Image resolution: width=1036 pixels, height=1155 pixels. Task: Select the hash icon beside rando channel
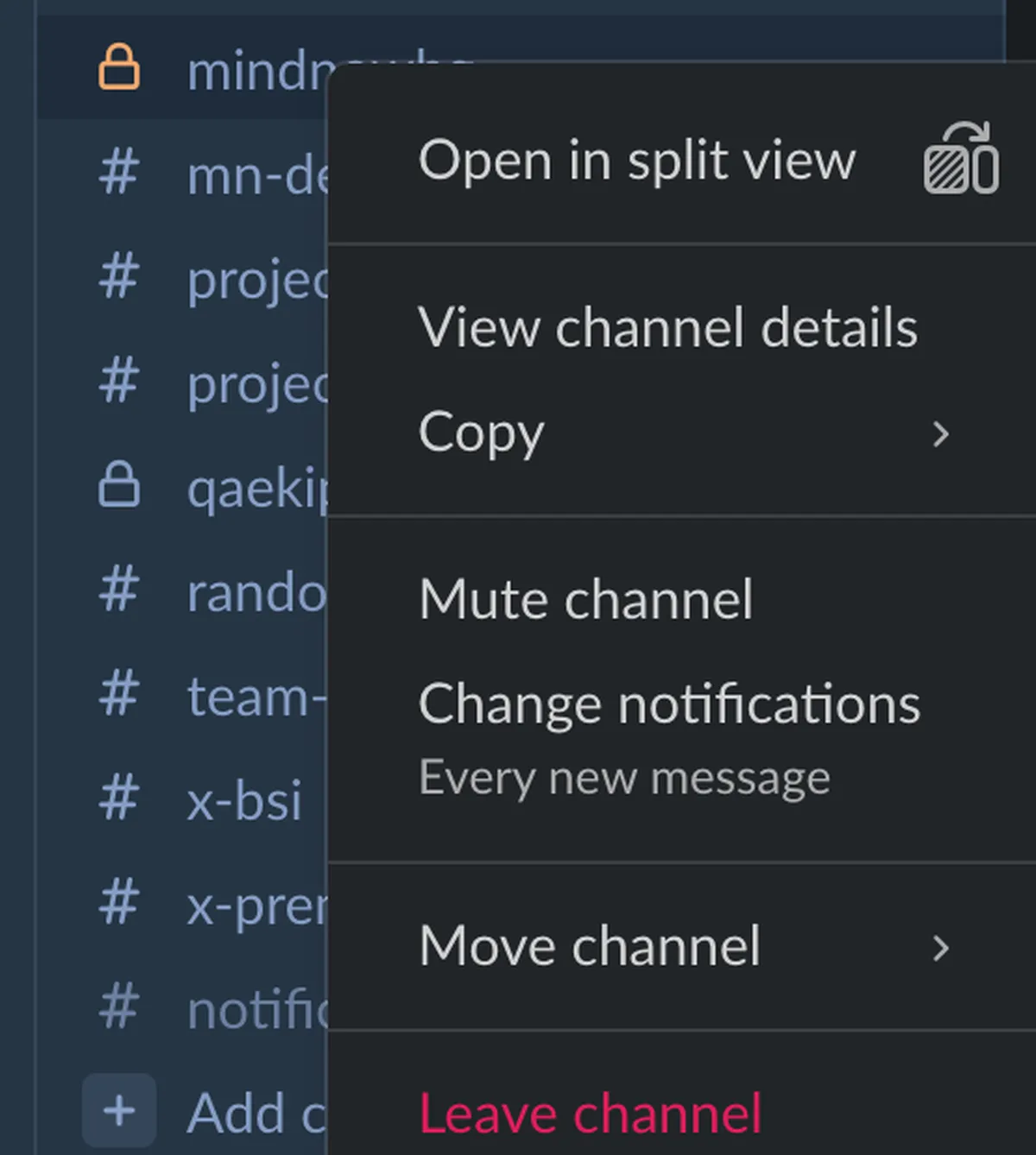point(119,590)
